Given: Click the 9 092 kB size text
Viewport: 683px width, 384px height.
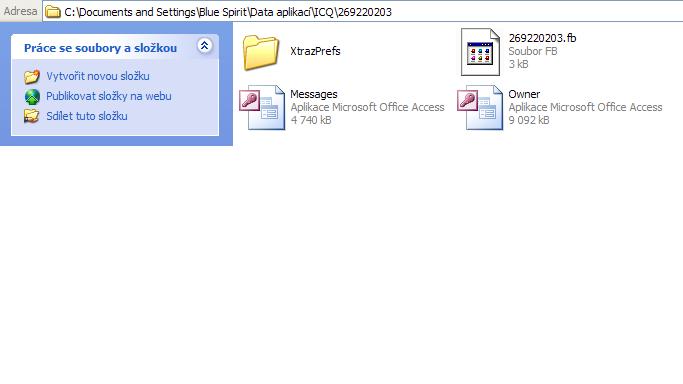Looking at the screenshot, I should click(x=529, y=120).
